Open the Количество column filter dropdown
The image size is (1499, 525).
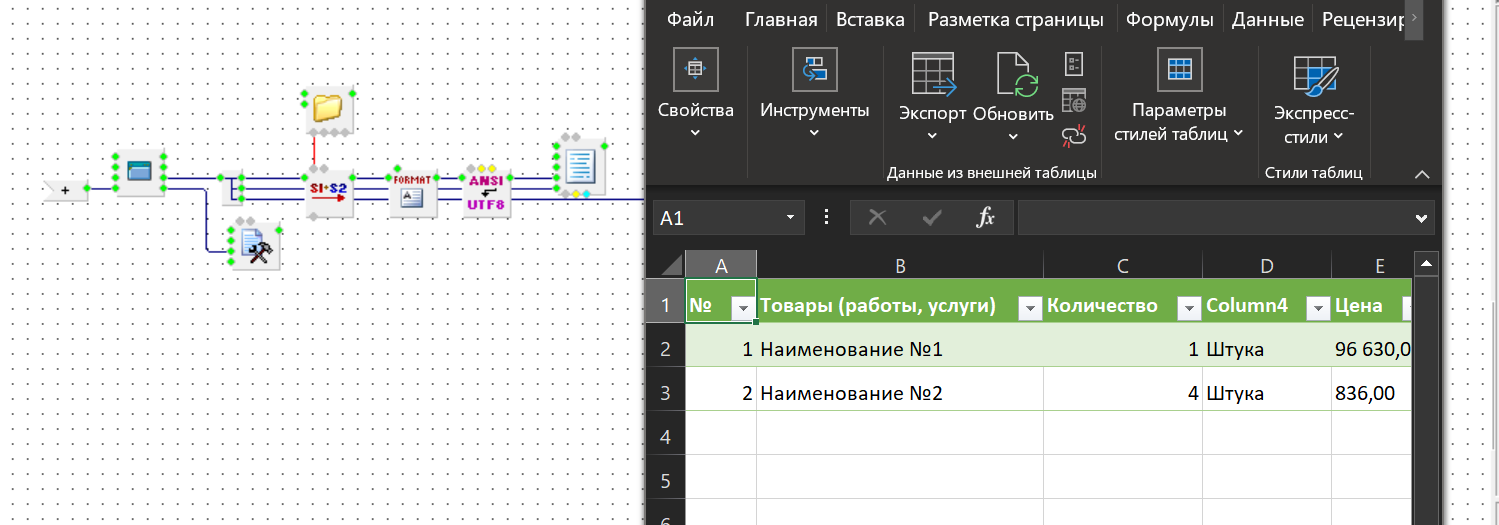[1189, 309]
